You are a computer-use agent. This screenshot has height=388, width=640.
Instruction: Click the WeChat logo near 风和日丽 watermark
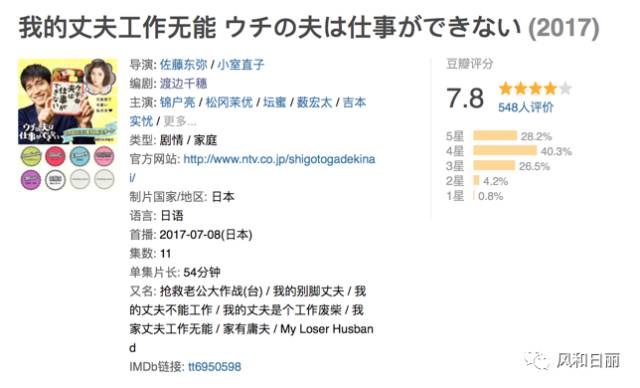tap(538, 360)
